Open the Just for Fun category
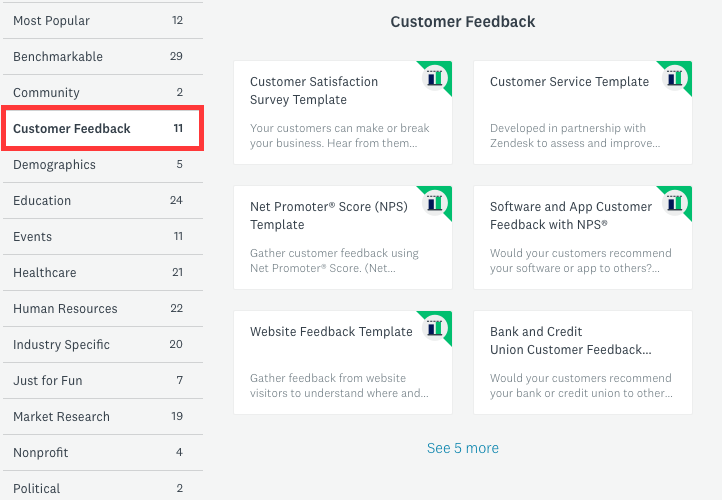The width and height of the screenshot is (722, 500). coord(103,380)
